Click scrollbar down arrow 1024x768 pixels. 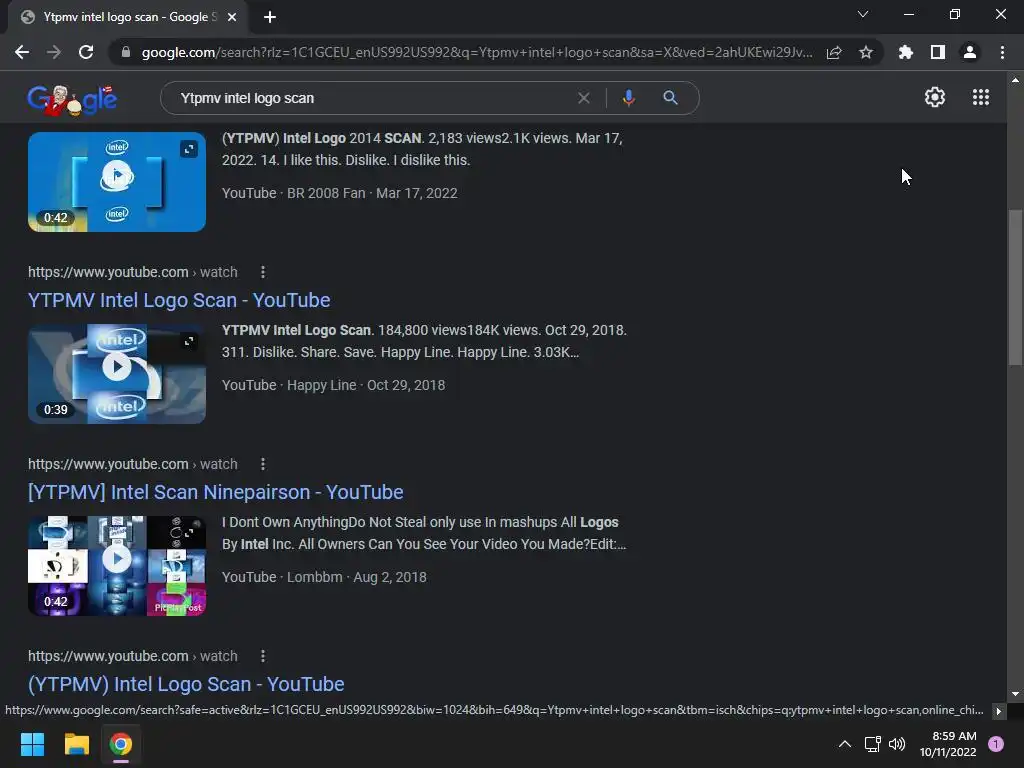(1015, 694)
